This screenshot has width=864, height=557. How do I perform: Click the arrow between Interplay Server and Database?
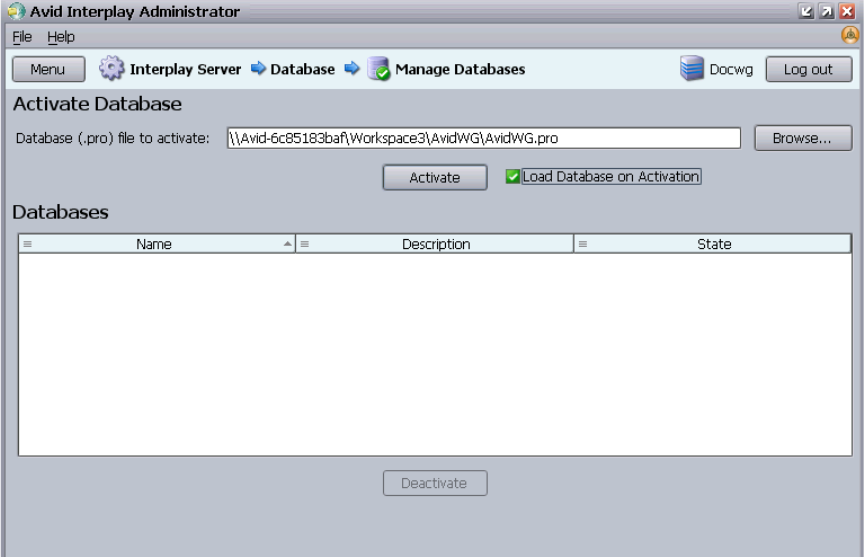(x=258, y=68)
